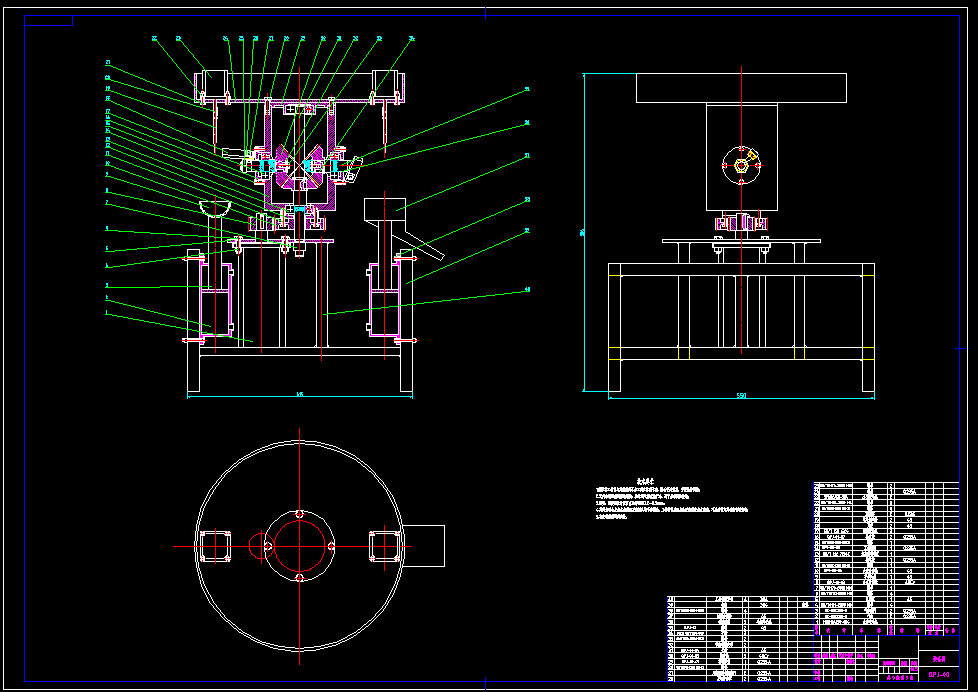The width and height of the screenshot is (978, 692).
Task: Select the vertical height dimension text of side view
Action: [582, 233]
